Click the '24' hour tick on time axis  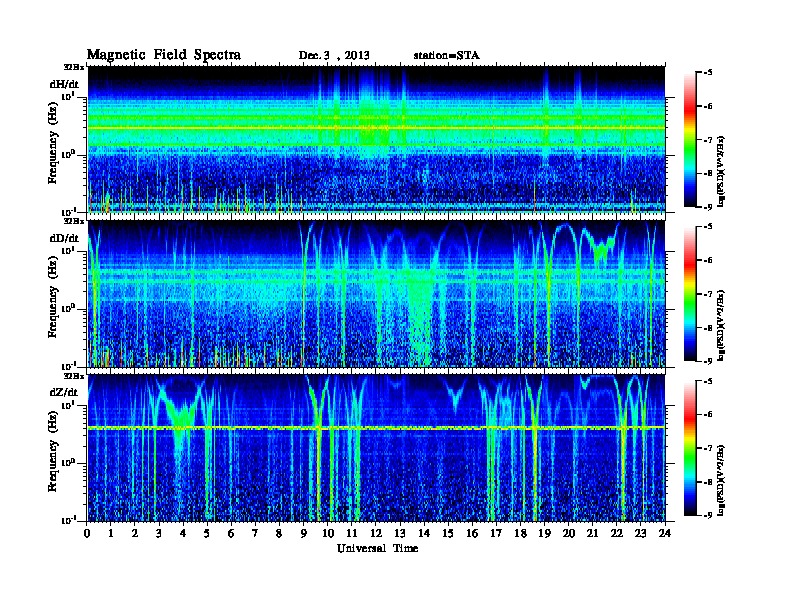665,534
